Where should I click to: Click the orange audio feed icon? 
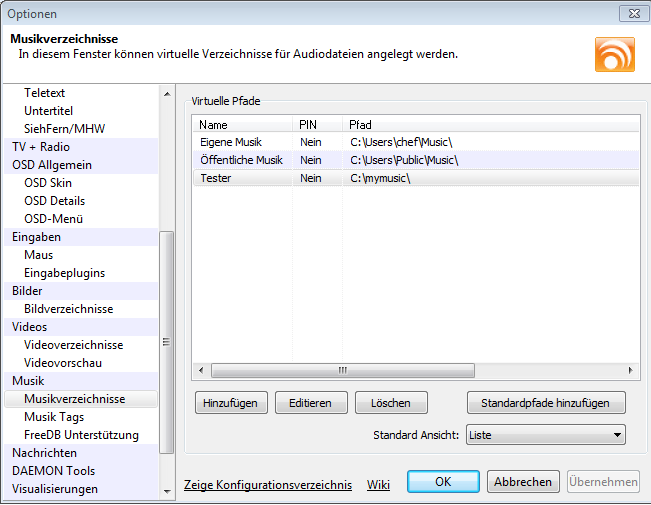614,53
